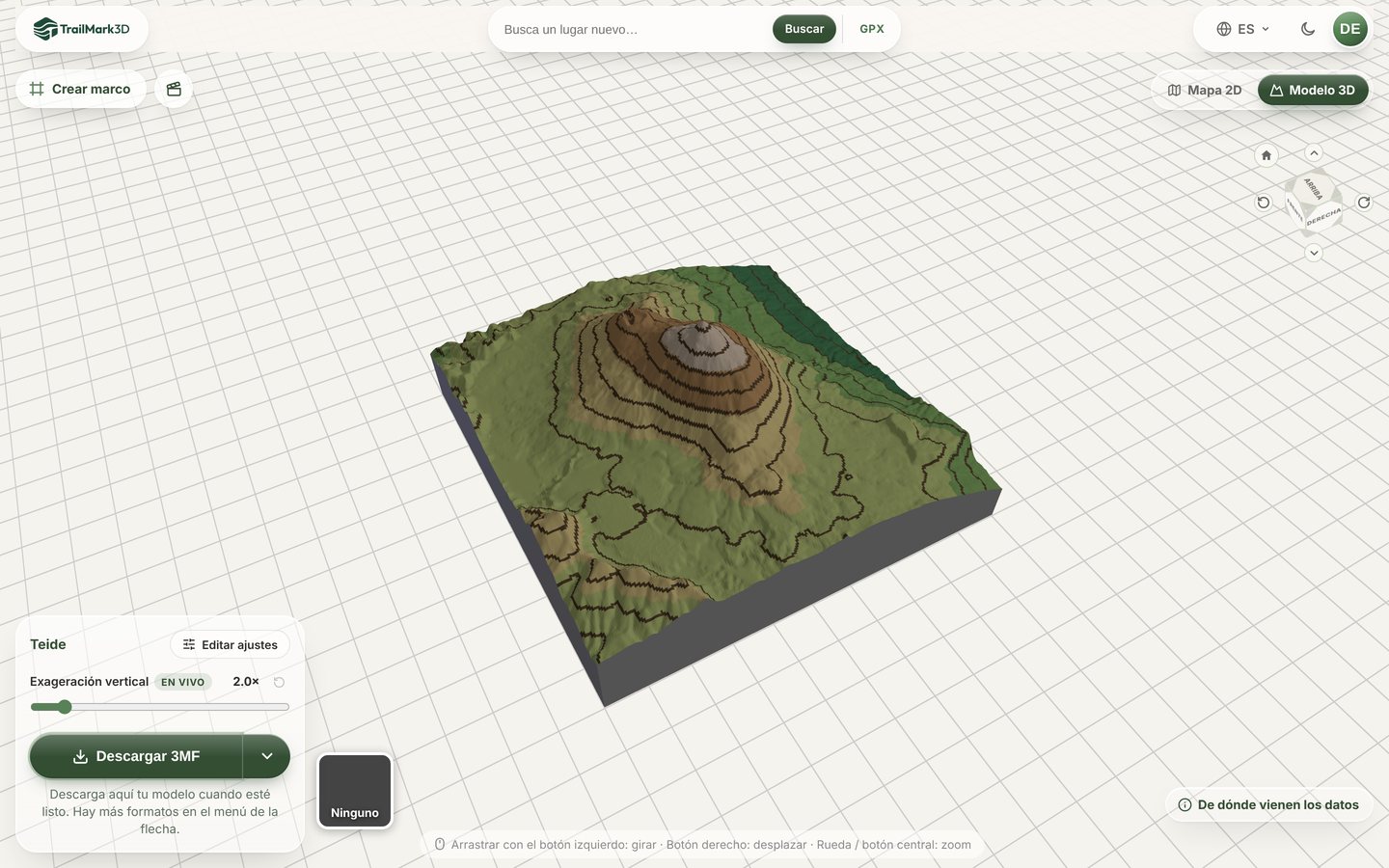
Task: Adjust the Exageración vertical slider handle
Action: pyautogui.click(x=65, y=707)
